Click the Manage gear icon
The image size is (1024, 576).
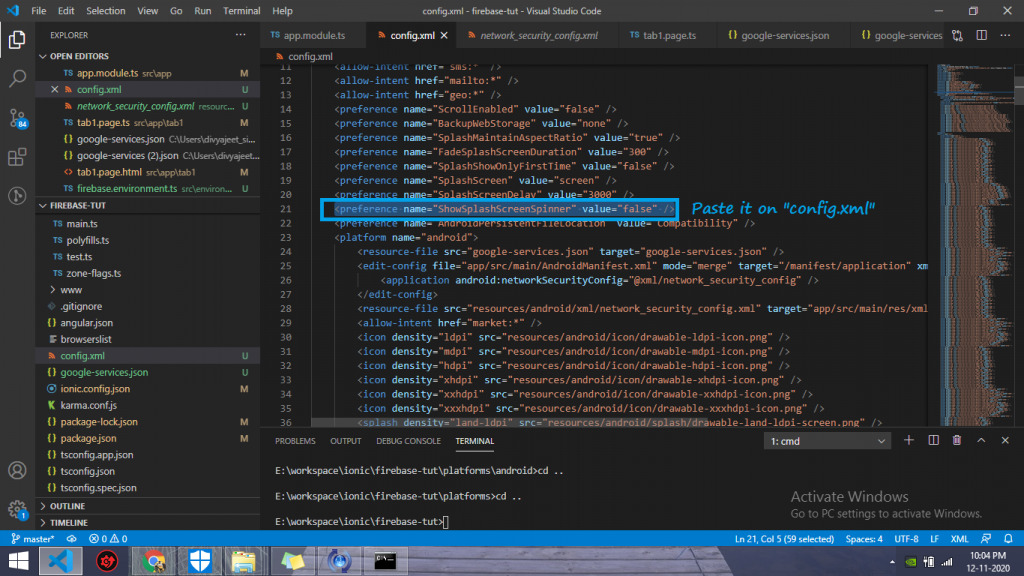tap(17, 509)
